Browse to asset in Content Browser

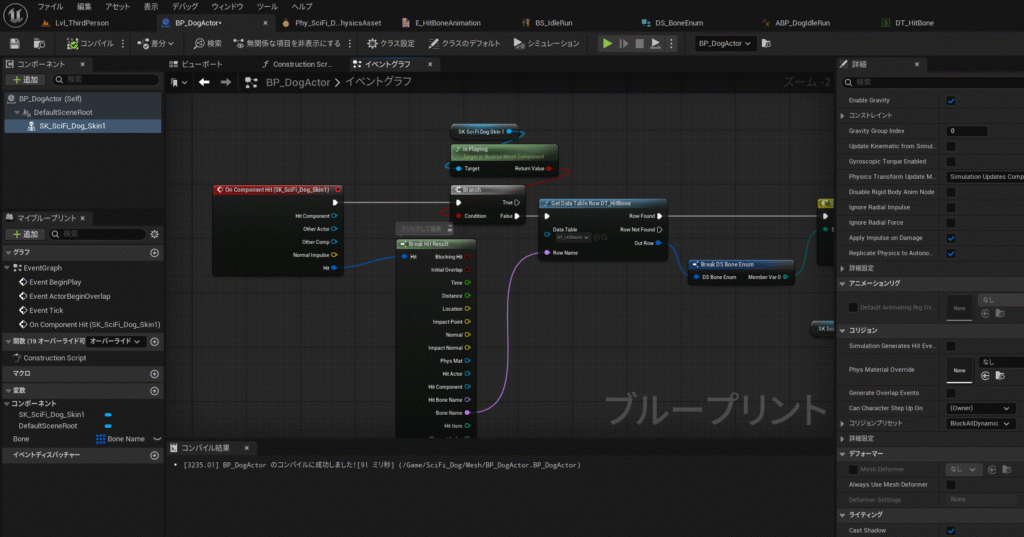click(x=39, y=44)
